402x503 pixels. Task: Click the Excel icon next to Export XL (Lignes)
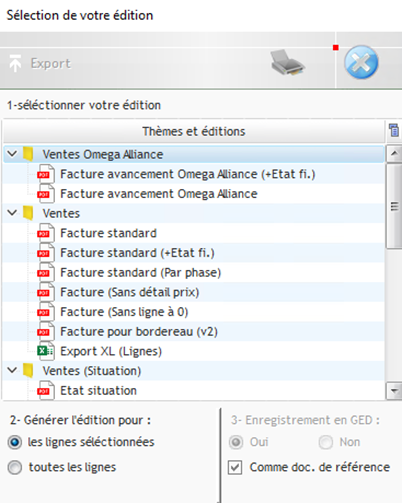(46, 351)
